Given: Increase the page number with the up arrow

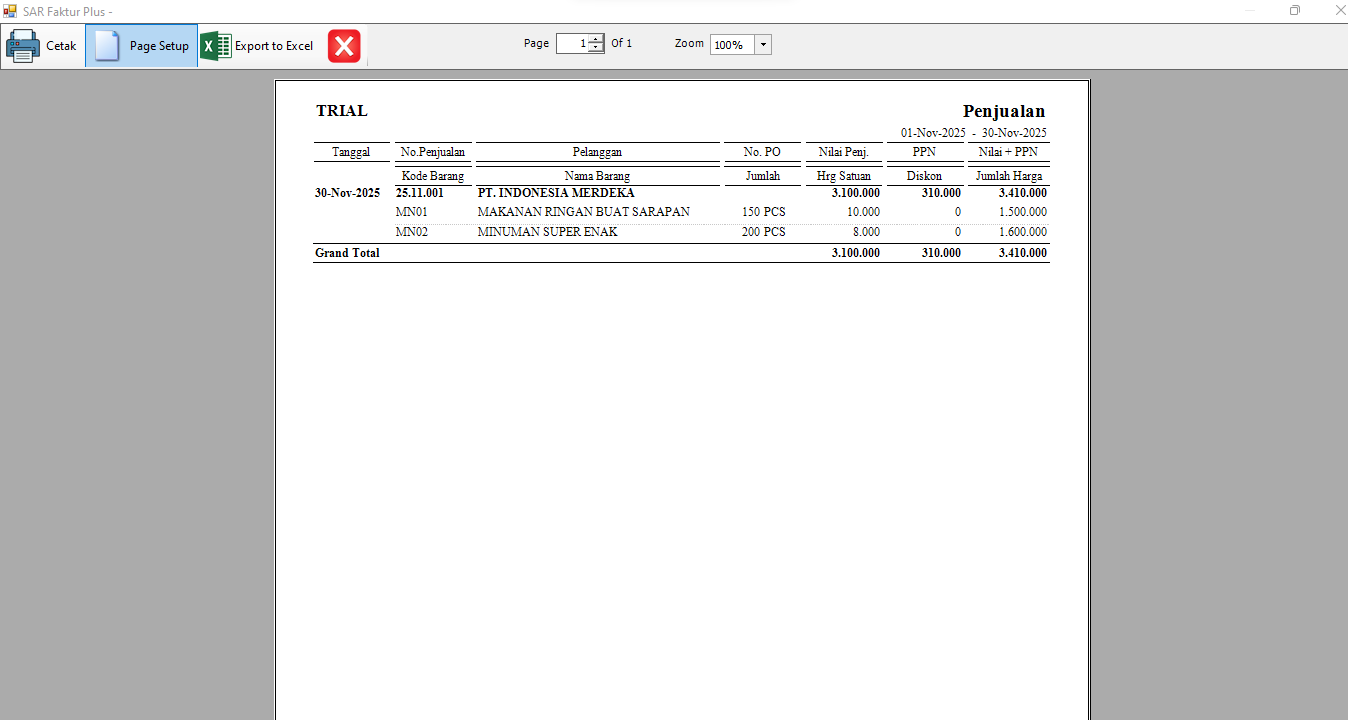Looking at the screenshot, I should click(596, 40).
